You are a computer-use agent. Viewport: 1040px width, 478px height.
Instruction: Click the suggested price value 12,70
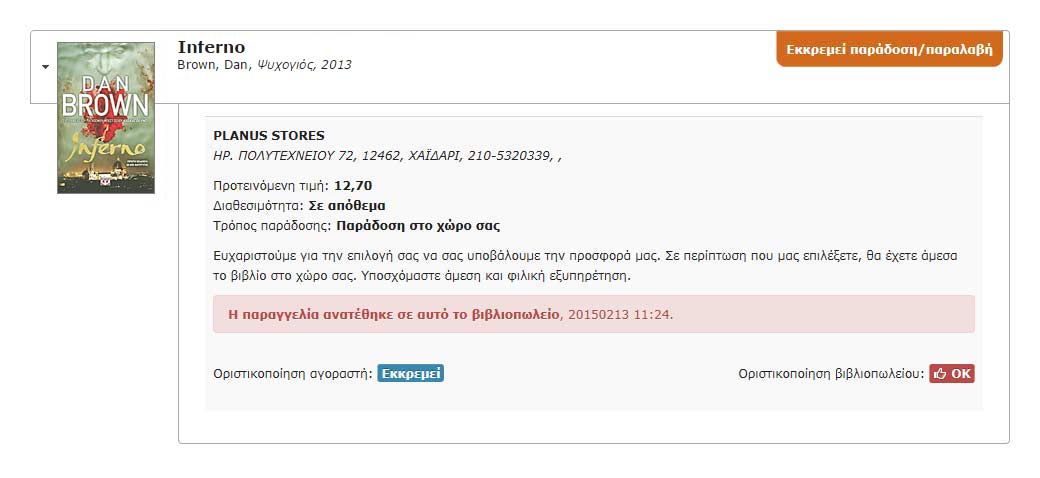pos(353,186)
